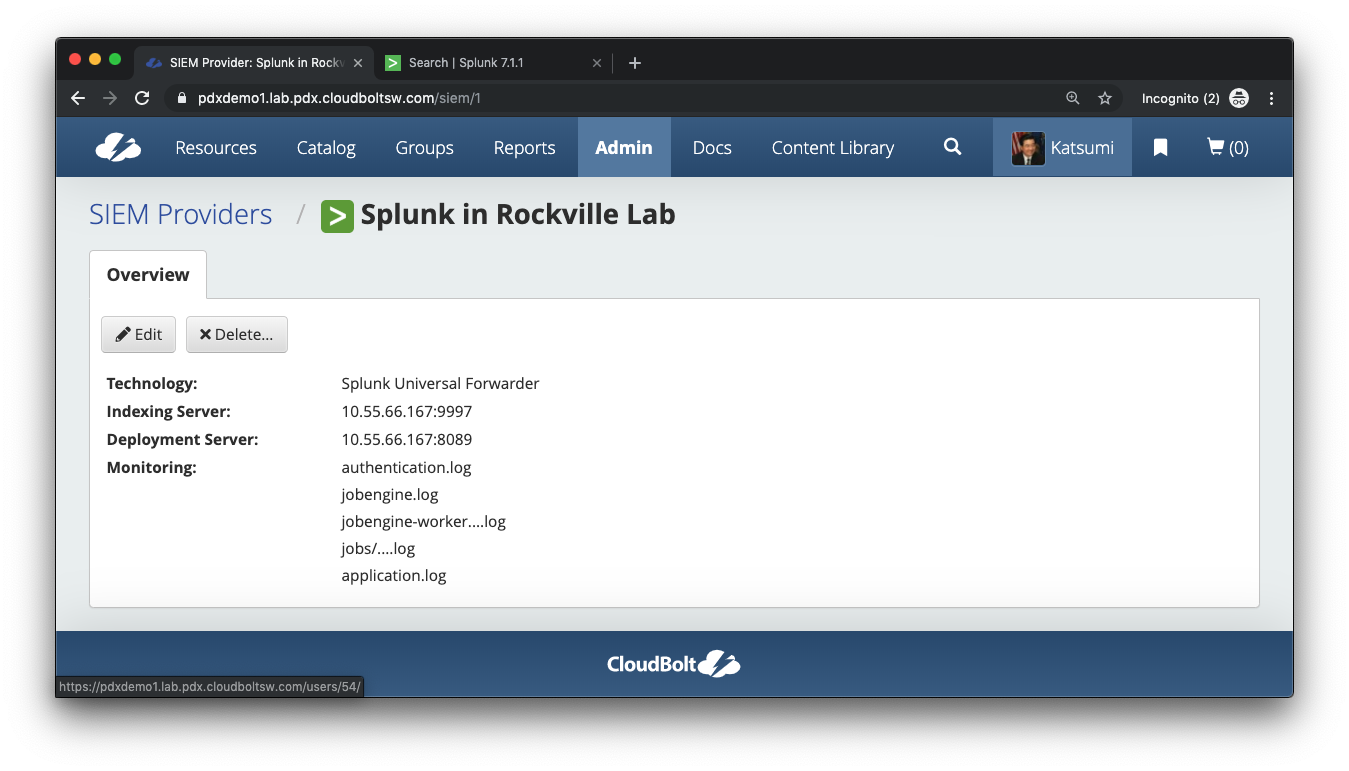Click the green Splunk icon beside title
Screen dimensions: 1349x771
[337, 216]
